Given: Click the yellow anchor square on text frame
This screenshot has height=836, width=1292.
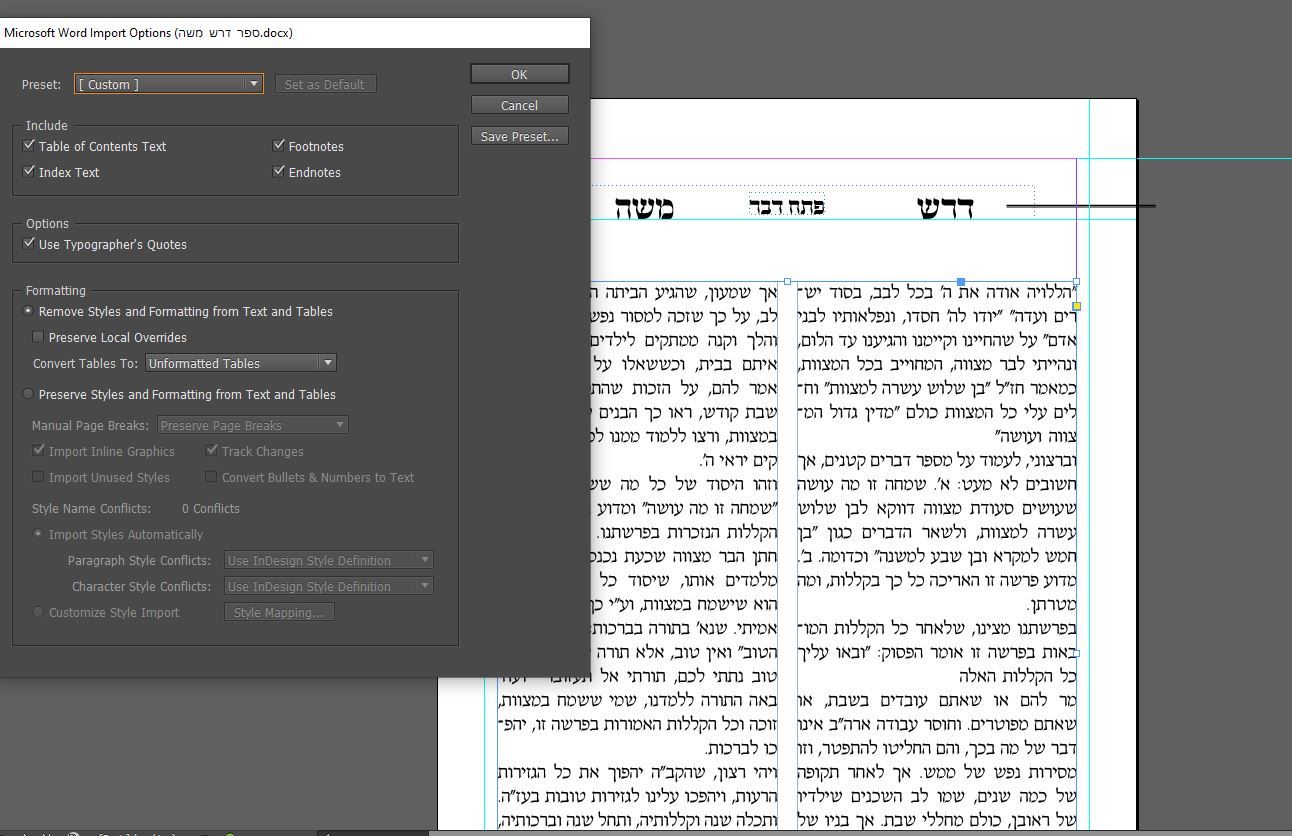Looking at the screenshot, I should pyautogui.click(x=1077, y=306).
